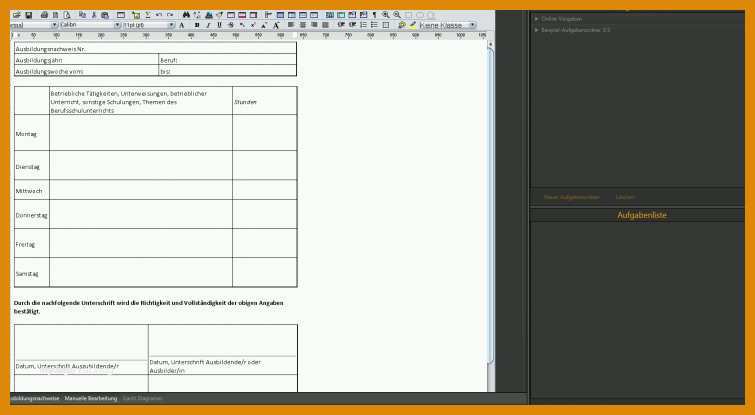Click the Samstag row label
This screenshot has height=415, width=755.
26,273
